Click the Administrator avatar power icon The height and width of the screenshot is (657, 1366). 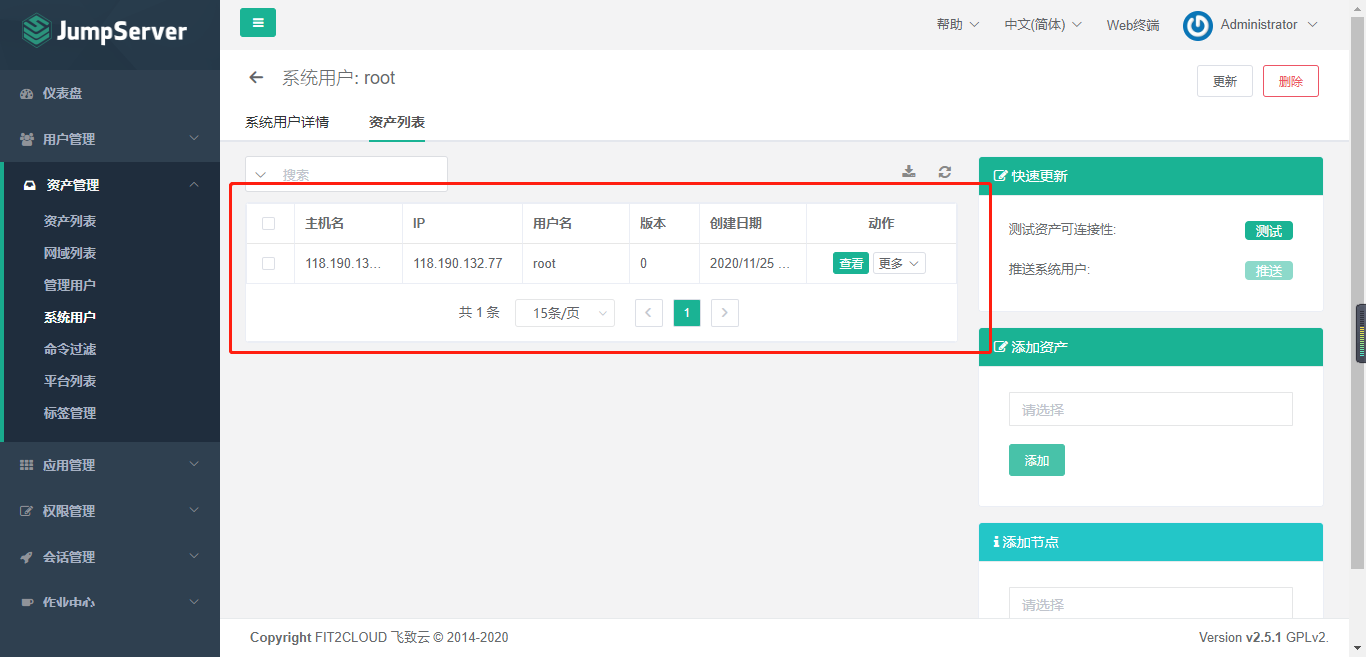click(1197, 25)
